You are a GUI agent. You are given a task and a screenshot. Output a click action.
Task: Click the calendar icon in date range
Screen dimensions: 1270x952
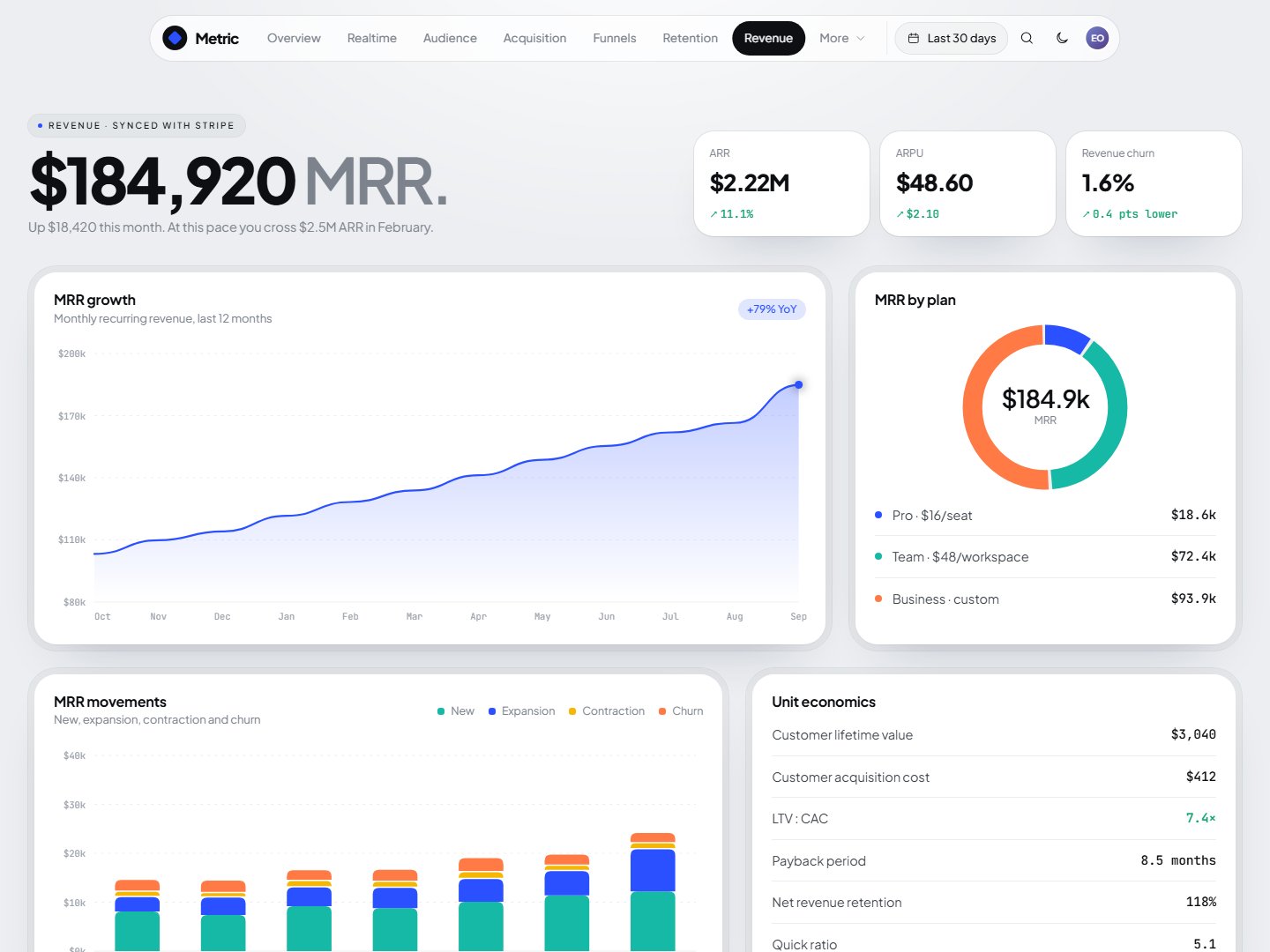(x=914, y=38)
